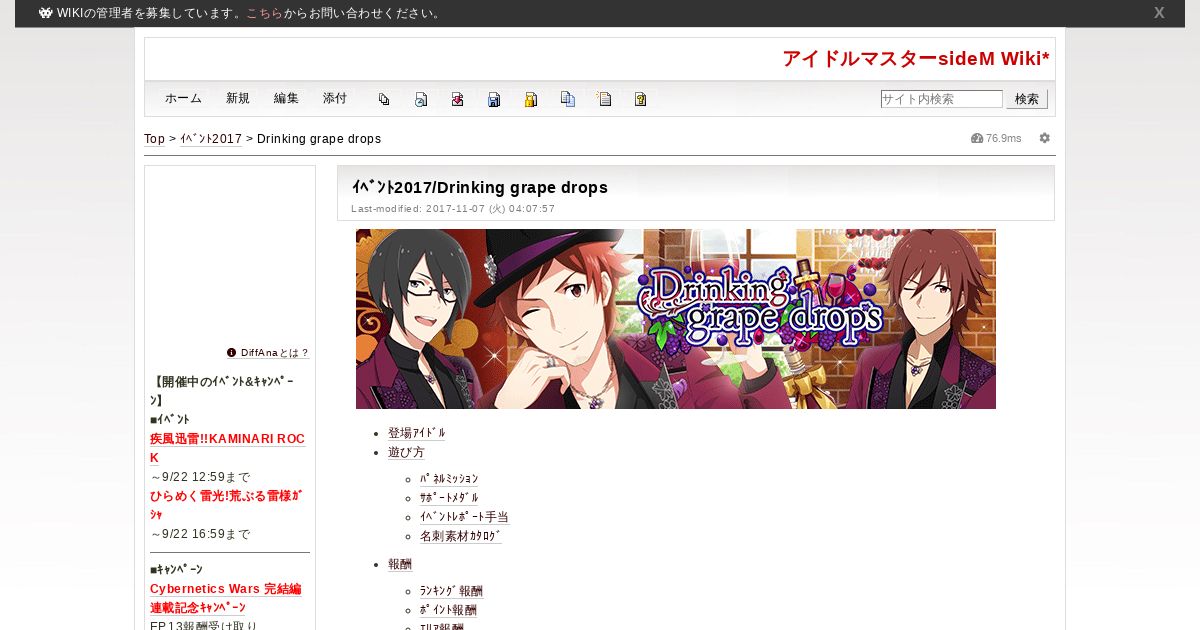Jump to 登場ｱｲﾄﾞﾙ section
The width and height of the screenshot is (1200, 630).
tap(417, 433)
